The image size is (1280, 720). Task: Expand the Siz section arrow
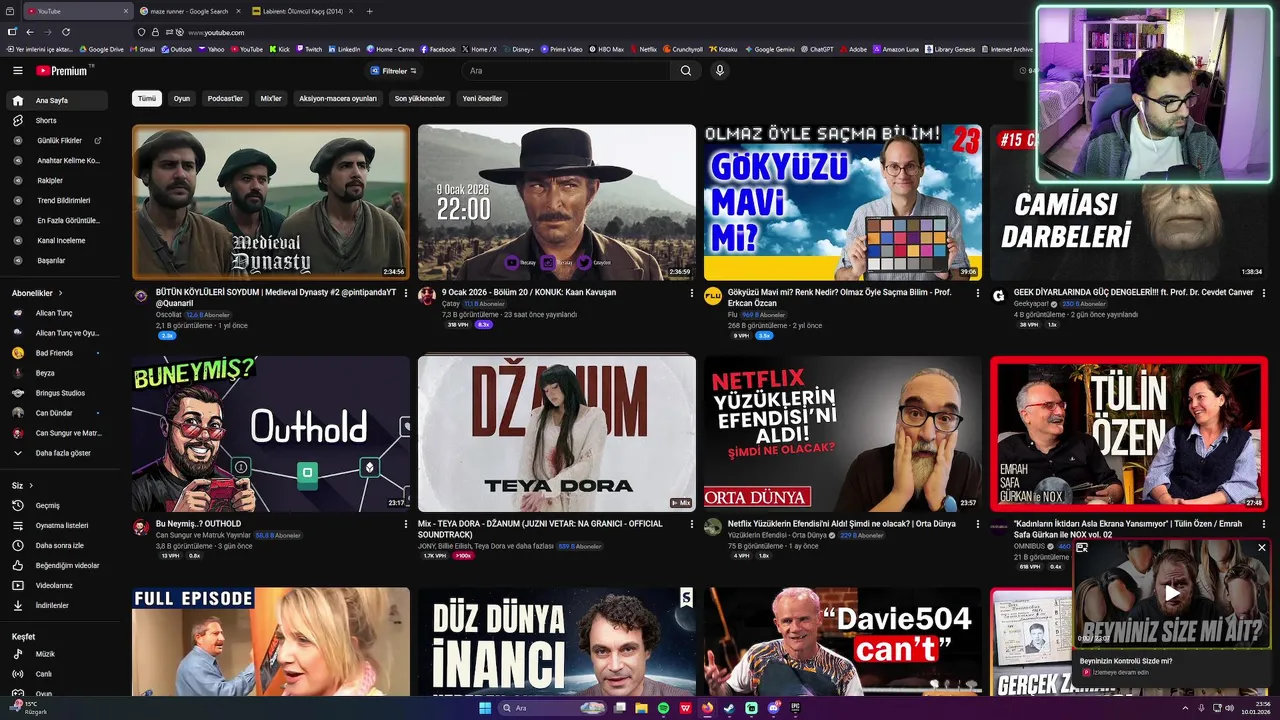coord(30,485)
